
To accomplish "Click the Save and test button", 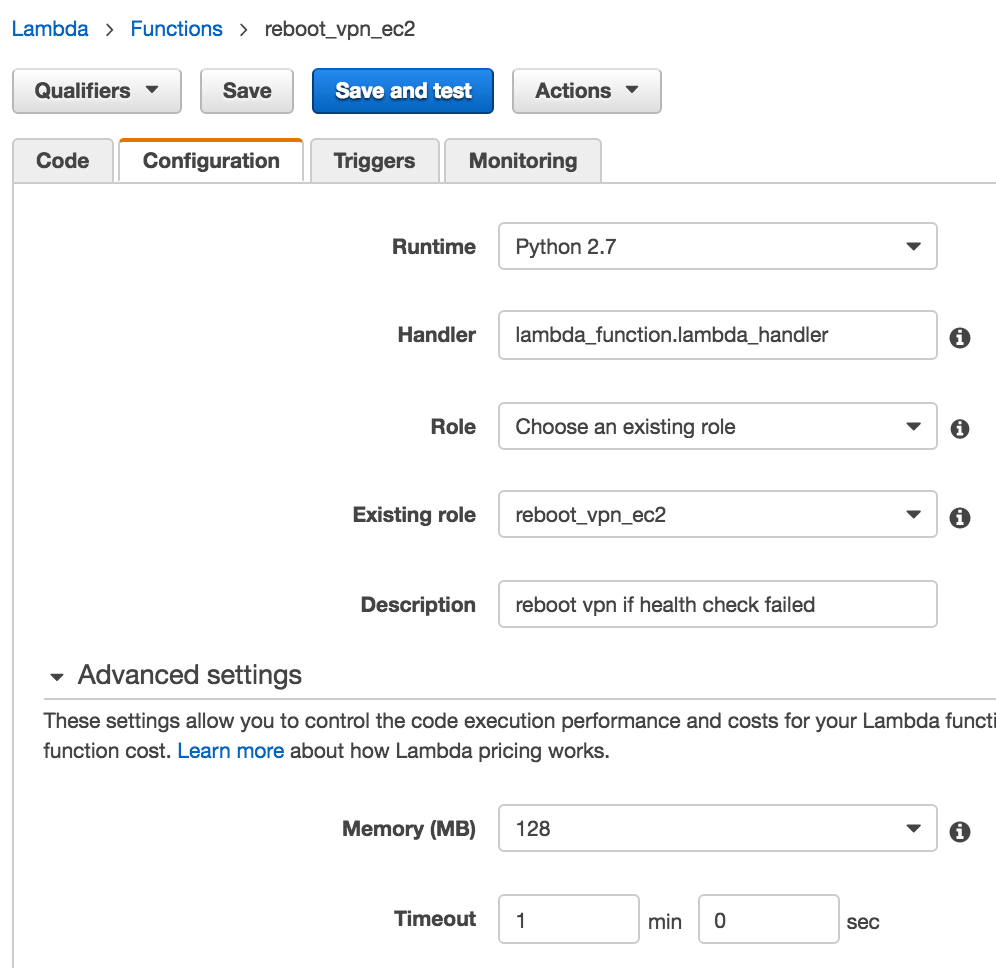I will 403,91.
